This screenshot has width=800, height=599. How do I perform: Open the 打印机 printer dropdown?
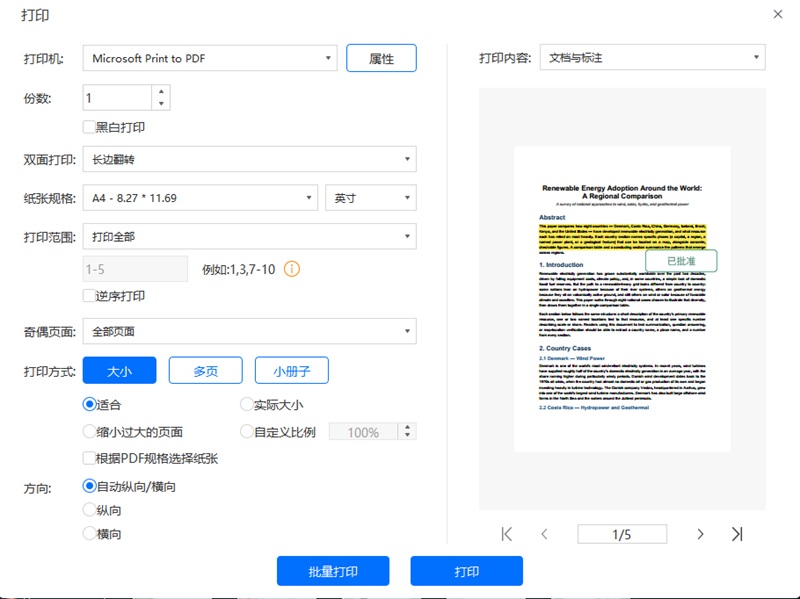(x=210, y=58)
